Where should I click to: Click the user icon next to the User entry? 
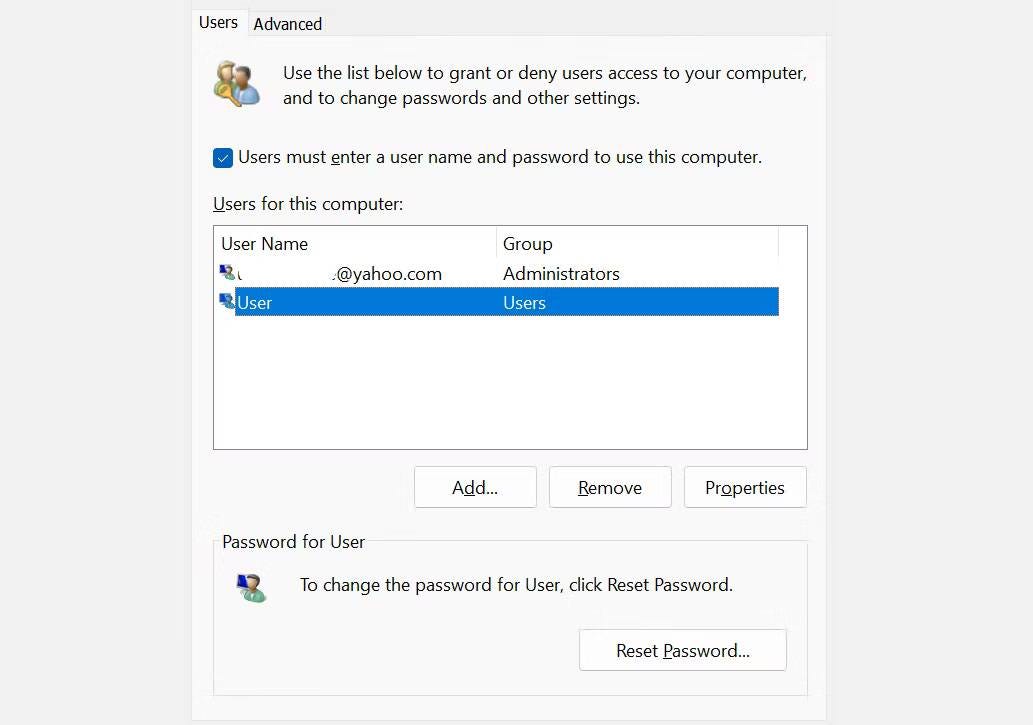(x=226, y=302)
